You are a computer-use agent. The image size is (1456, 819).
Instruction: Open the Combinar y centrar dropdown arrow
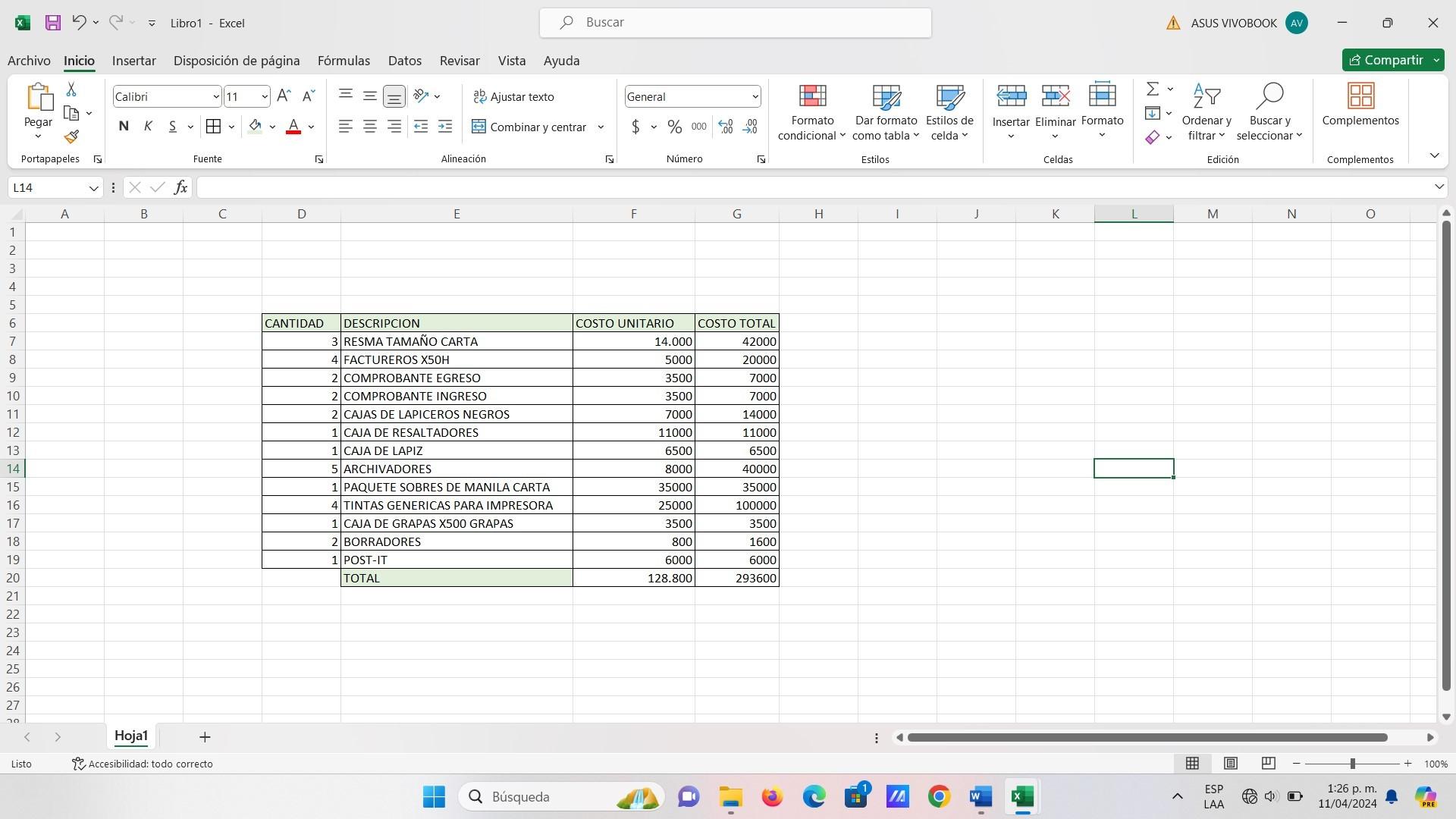601,127
